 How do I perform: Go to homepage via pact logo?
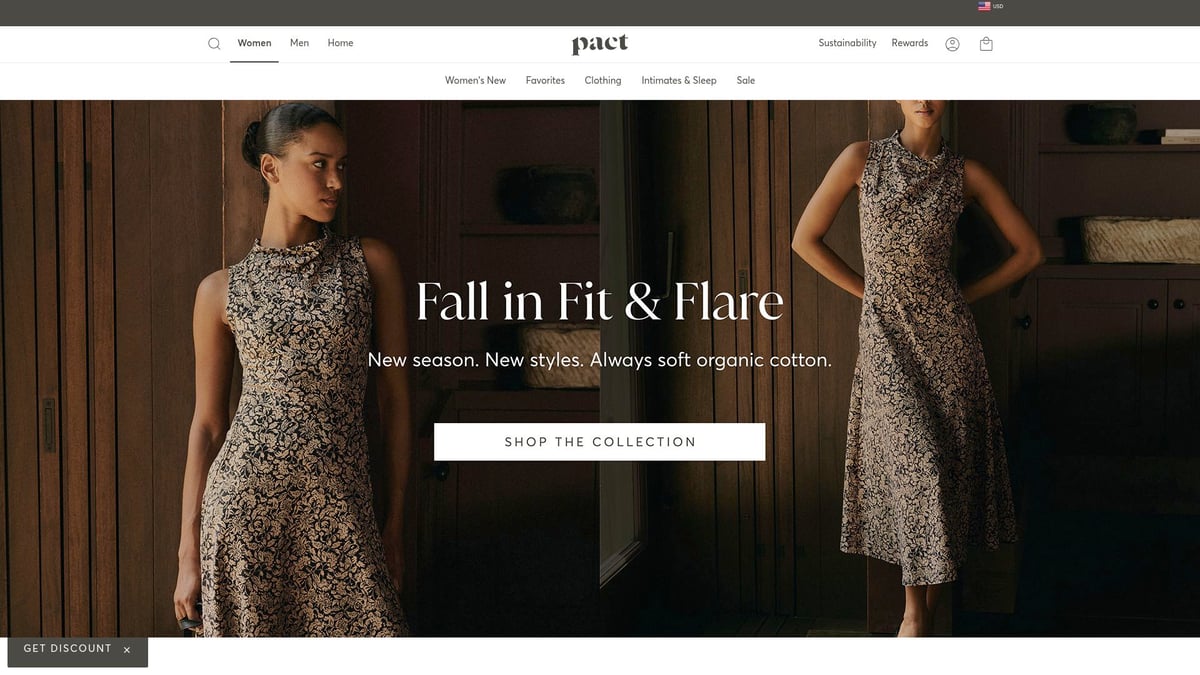[x=600, y=43]
